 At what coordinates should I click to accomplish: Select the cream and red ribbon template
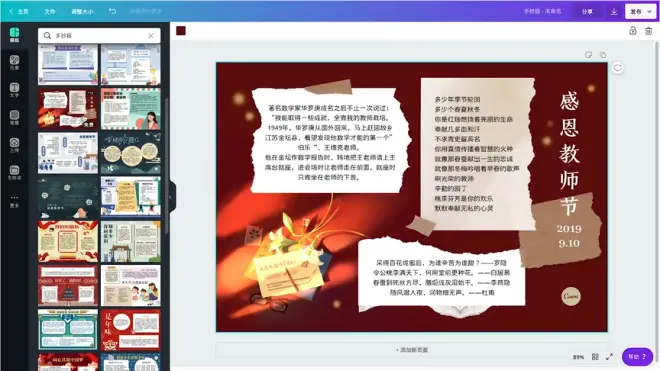(68, 241)
